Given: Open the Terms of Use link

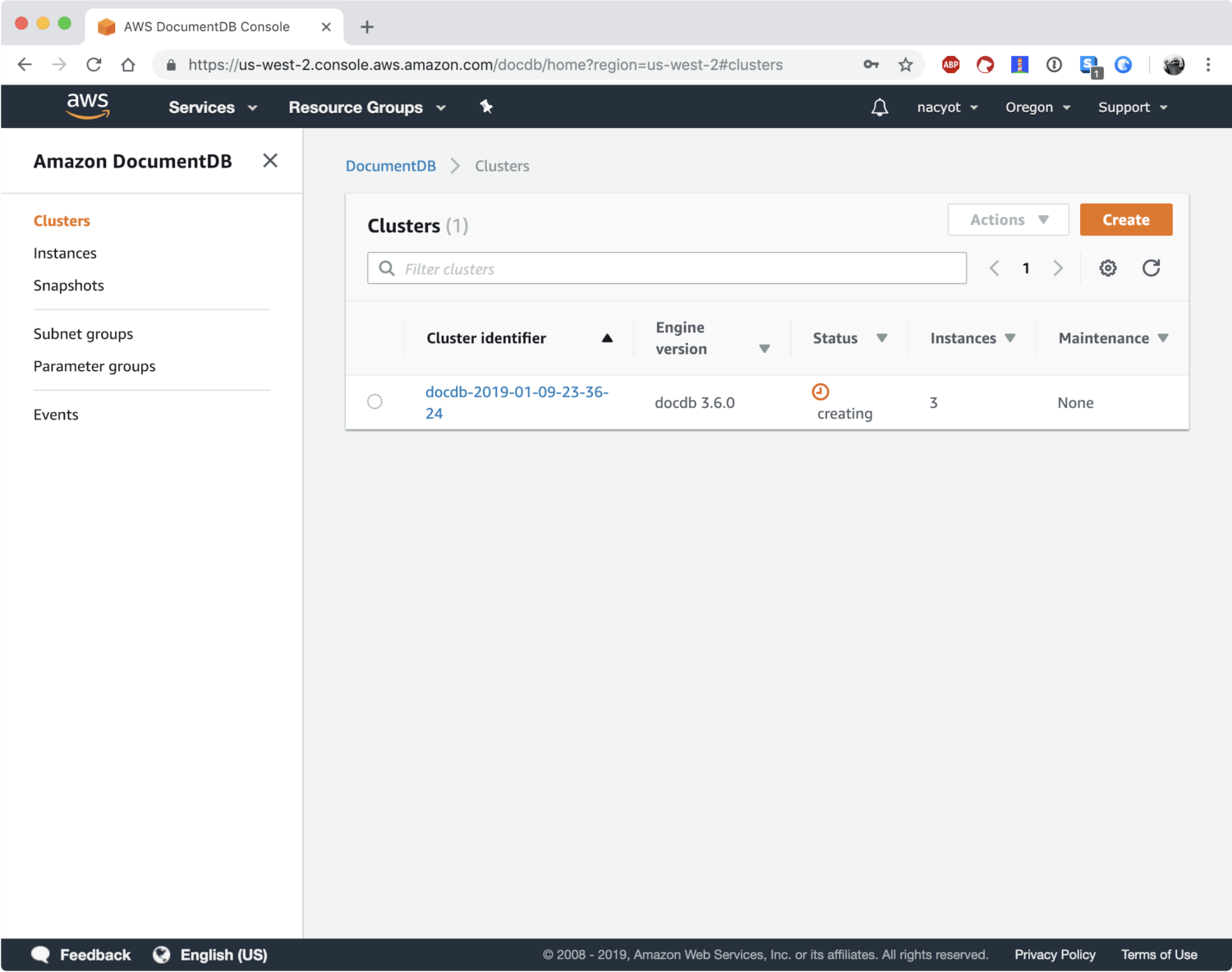Looking at the screenshot, I should coord(1159,955).
